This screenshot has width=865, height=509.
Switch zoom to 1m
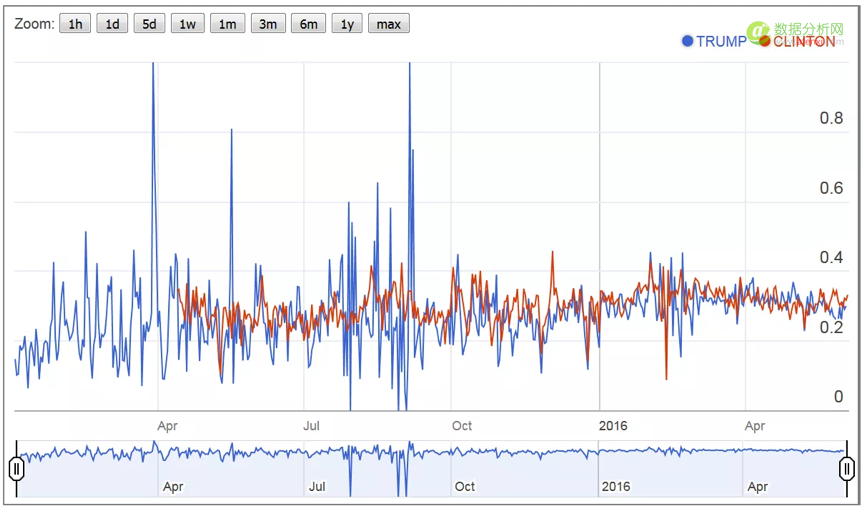point(227,24)
